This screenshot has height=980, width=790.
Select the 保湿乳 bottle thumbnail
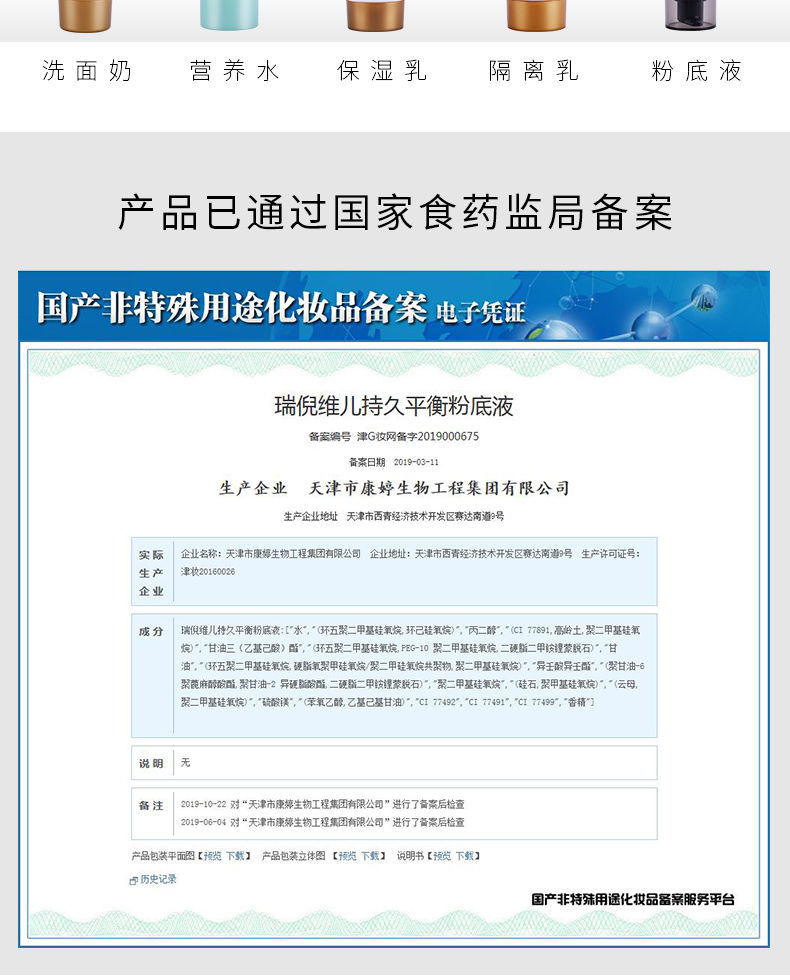pos(375,15)
